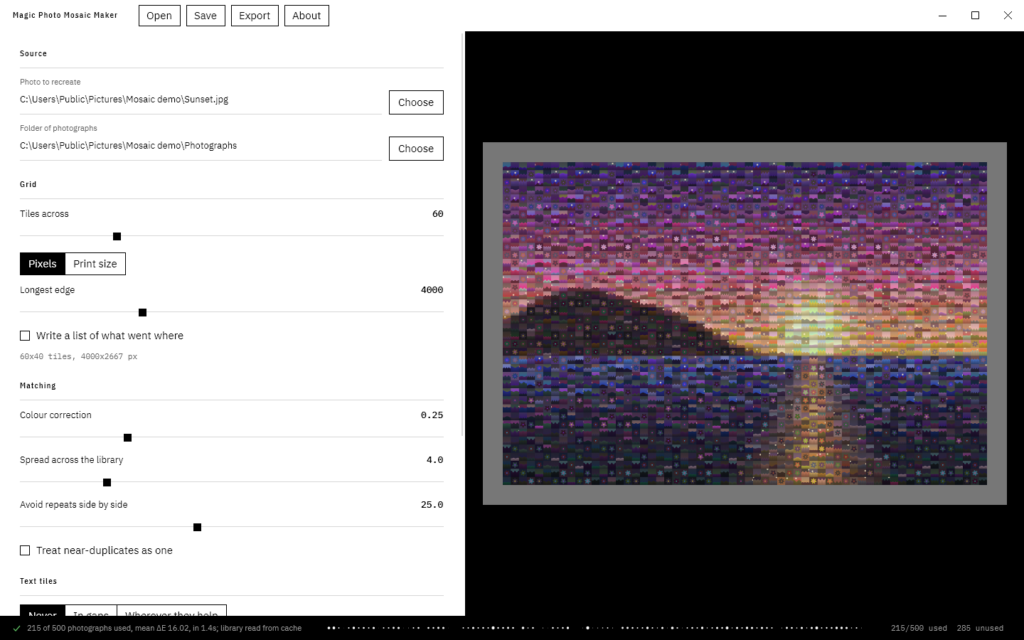Screen dimensions: 1024x640
Task: Click the 215/500 used status text
Action: 919,628
